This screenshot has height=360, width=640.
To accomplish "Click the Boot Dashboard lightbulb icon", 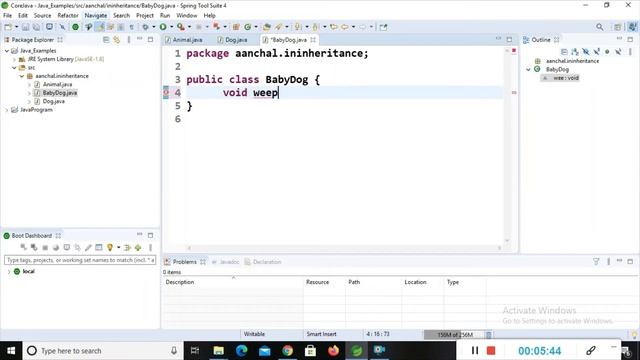I will click(x=109, y=247).
